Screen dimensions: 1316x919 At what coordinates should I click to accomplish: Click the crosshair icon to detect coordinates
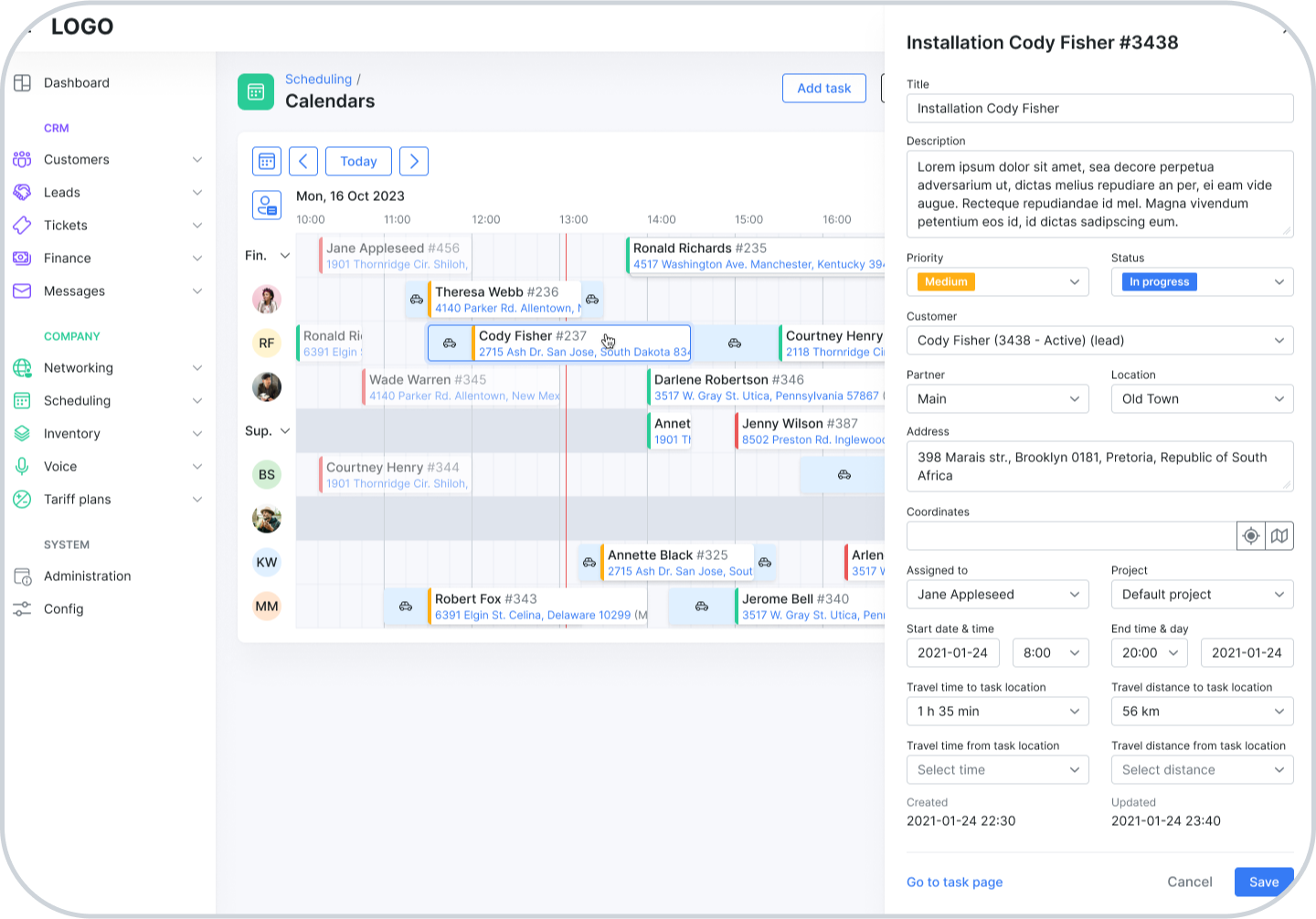[x=1250, y=535]
